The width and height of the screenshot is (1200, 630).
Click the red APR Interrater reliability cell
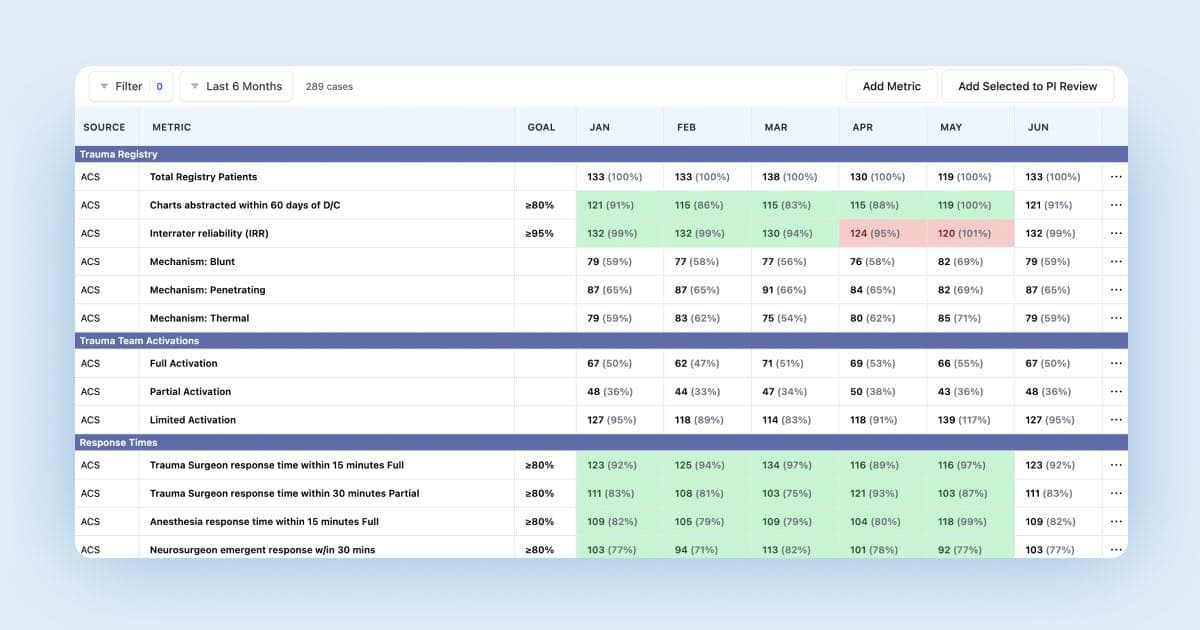point(883,233)
